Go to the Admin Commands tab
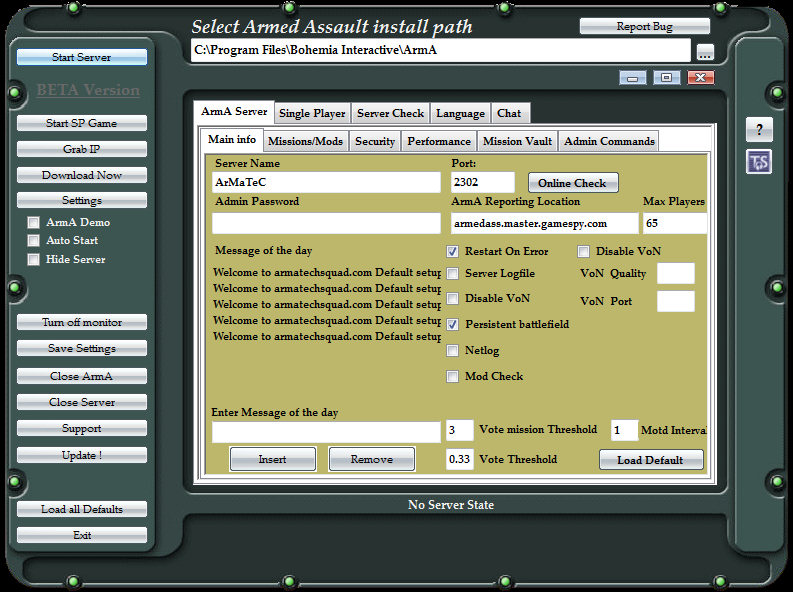This screenshot has width=793, height=592. coord(609,142)
